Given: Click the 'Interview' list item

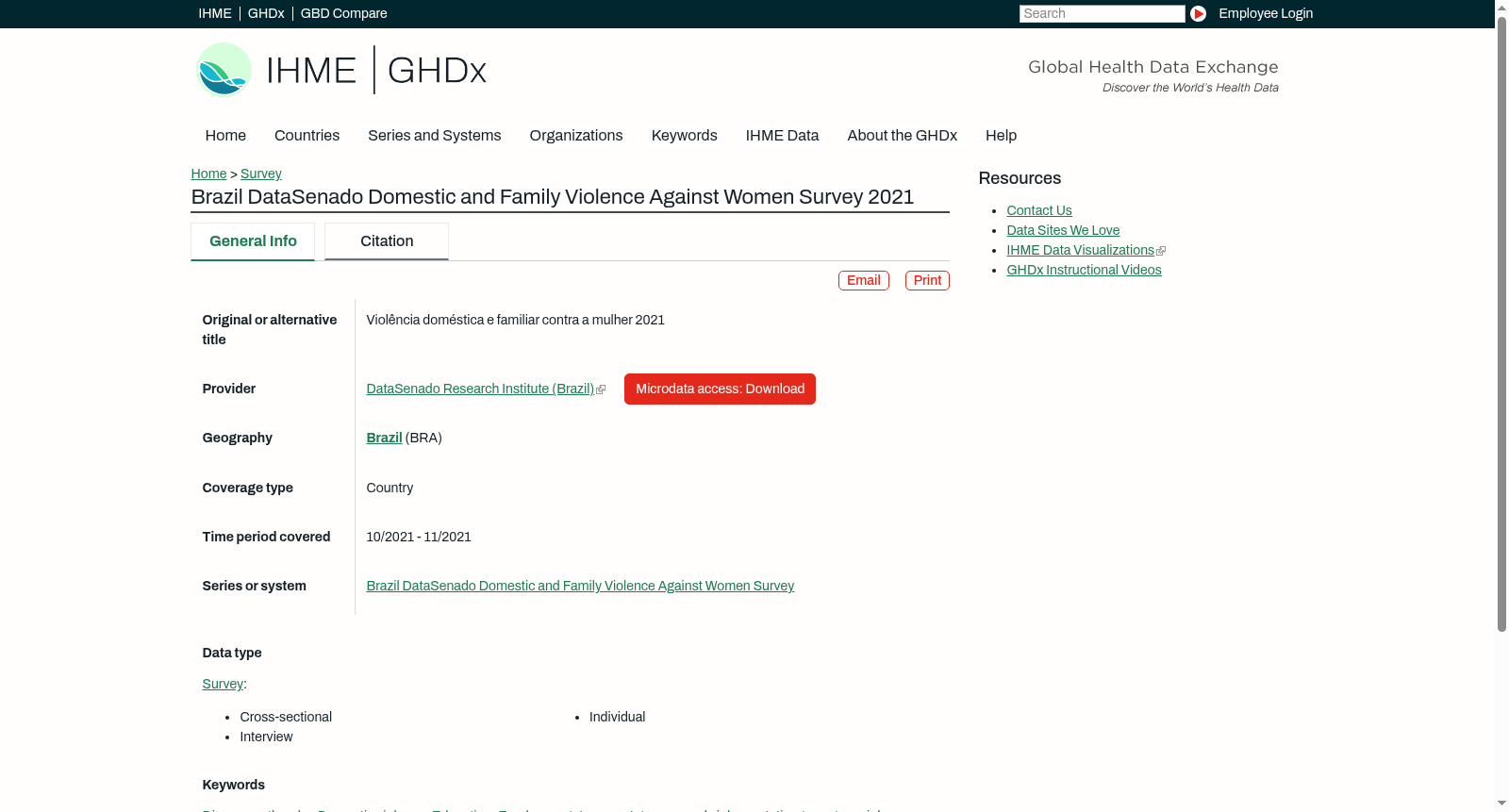Looking at the screenshot, I should [266, 737].
